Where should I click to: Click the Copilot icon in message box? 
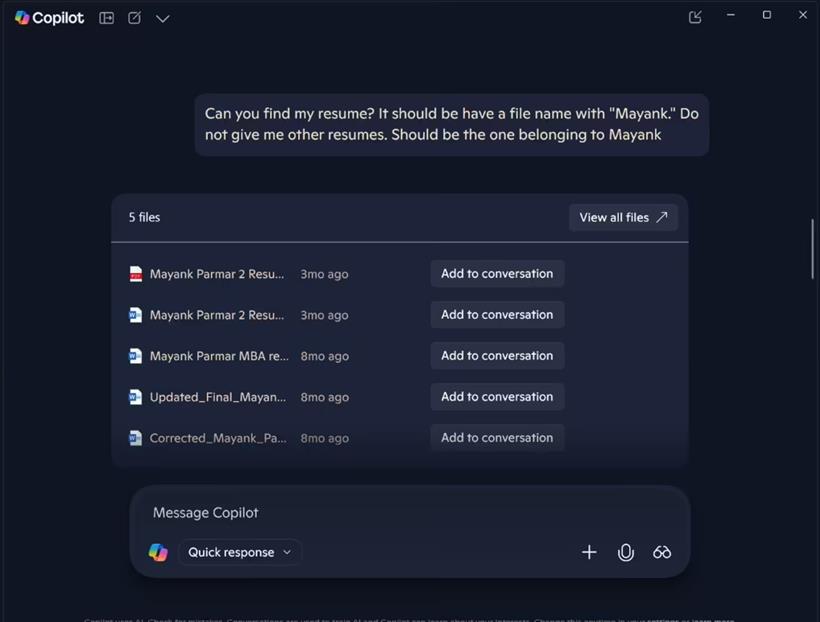pyautogui.click(x=158, y=552)
